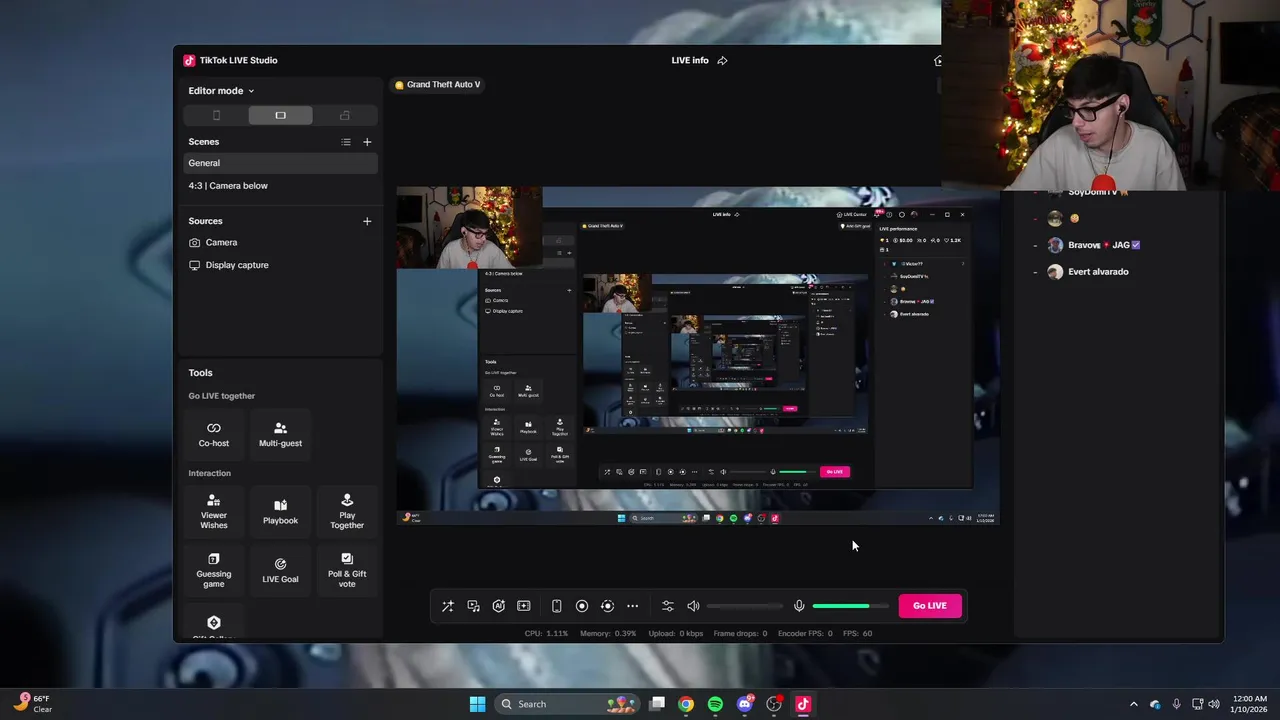Open the screen overlay sparkle tool
Viewport: 1280px width, 720px height.
click(x=523, y=606)
